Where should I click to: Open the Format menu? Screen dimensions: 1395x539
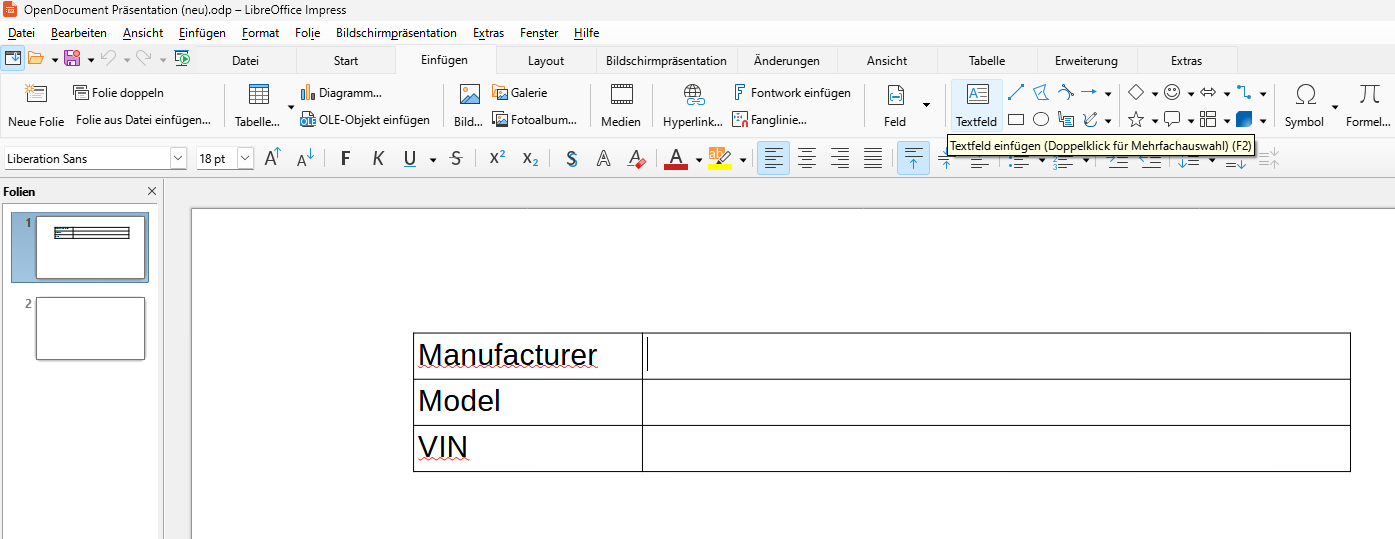coord(260,33)
